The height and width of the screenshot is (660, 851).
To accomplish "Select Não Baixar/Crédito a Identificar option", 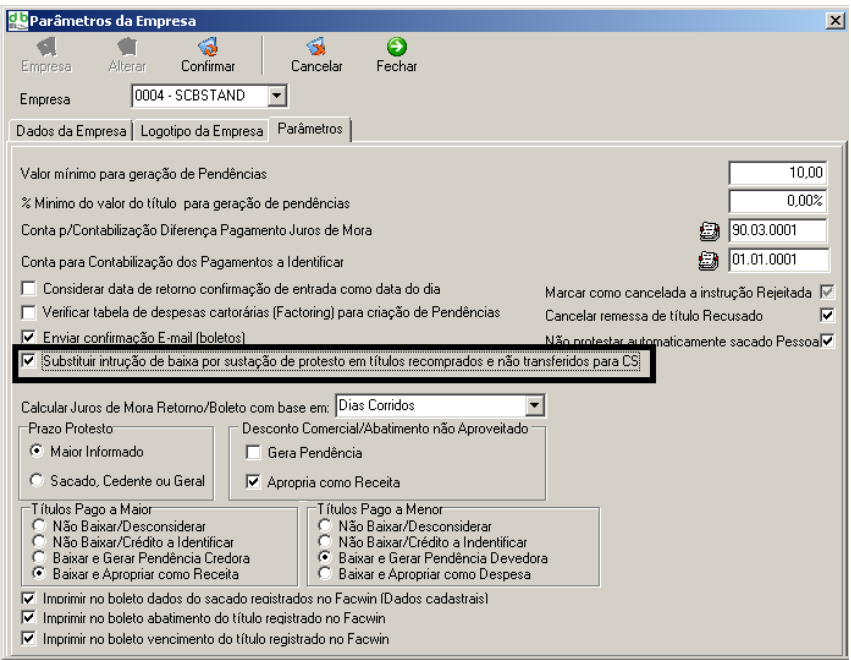I will 39,541.
